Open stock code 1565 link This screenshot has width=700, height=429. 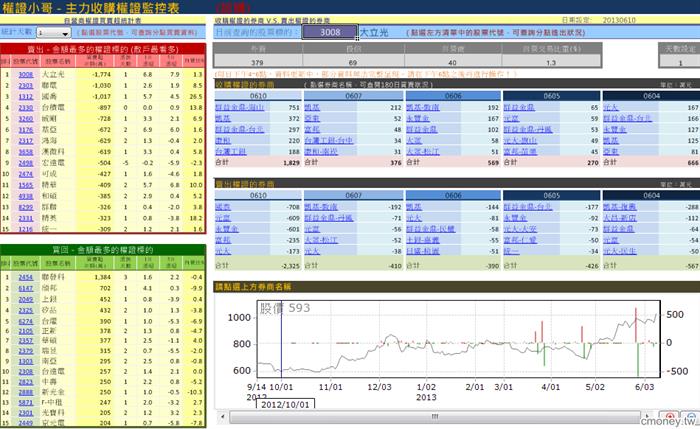(x=25, y=185)
